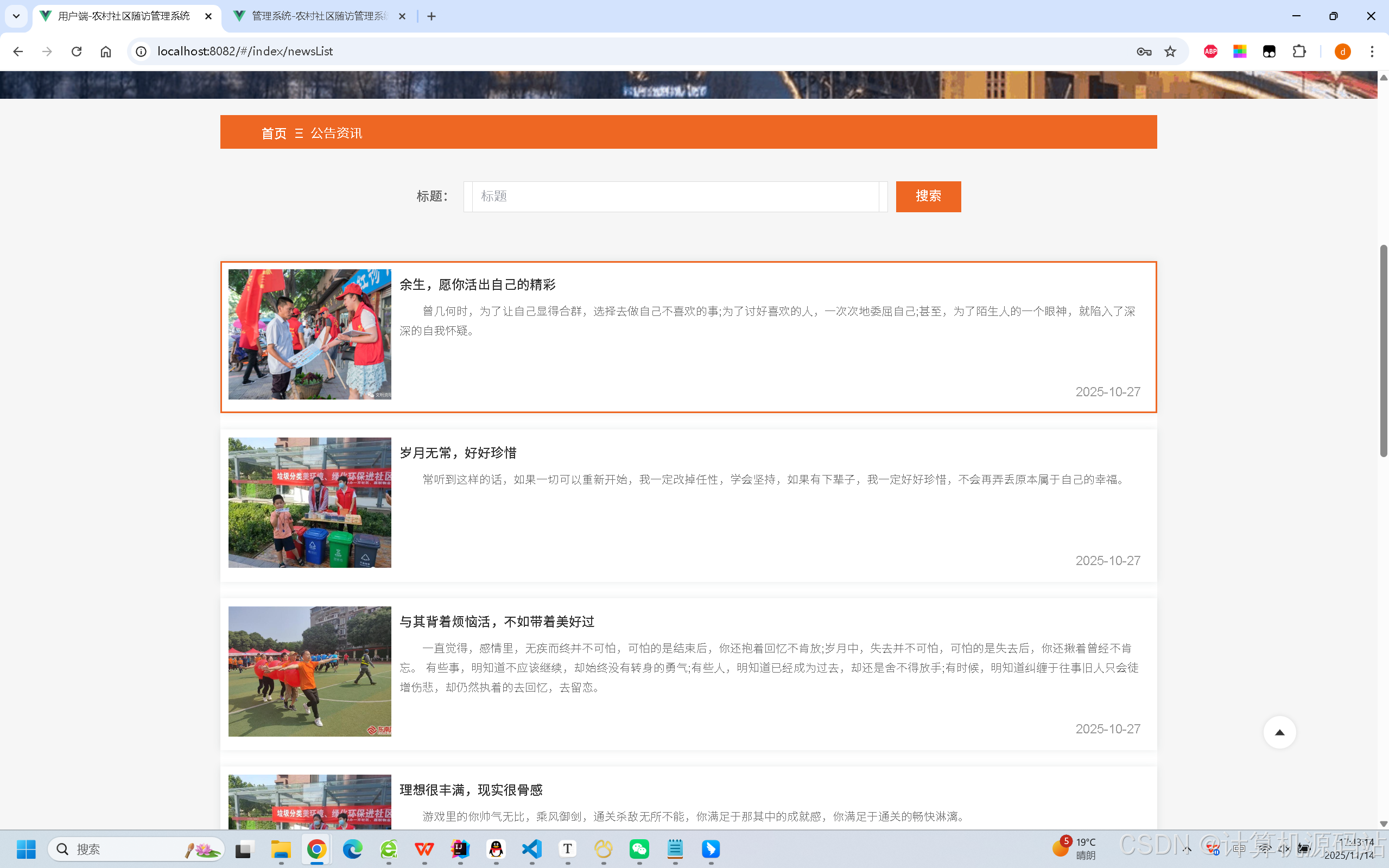The image size is (1389, 868).
Task: Open the blue bird app icon
Action: click(711, 848)
